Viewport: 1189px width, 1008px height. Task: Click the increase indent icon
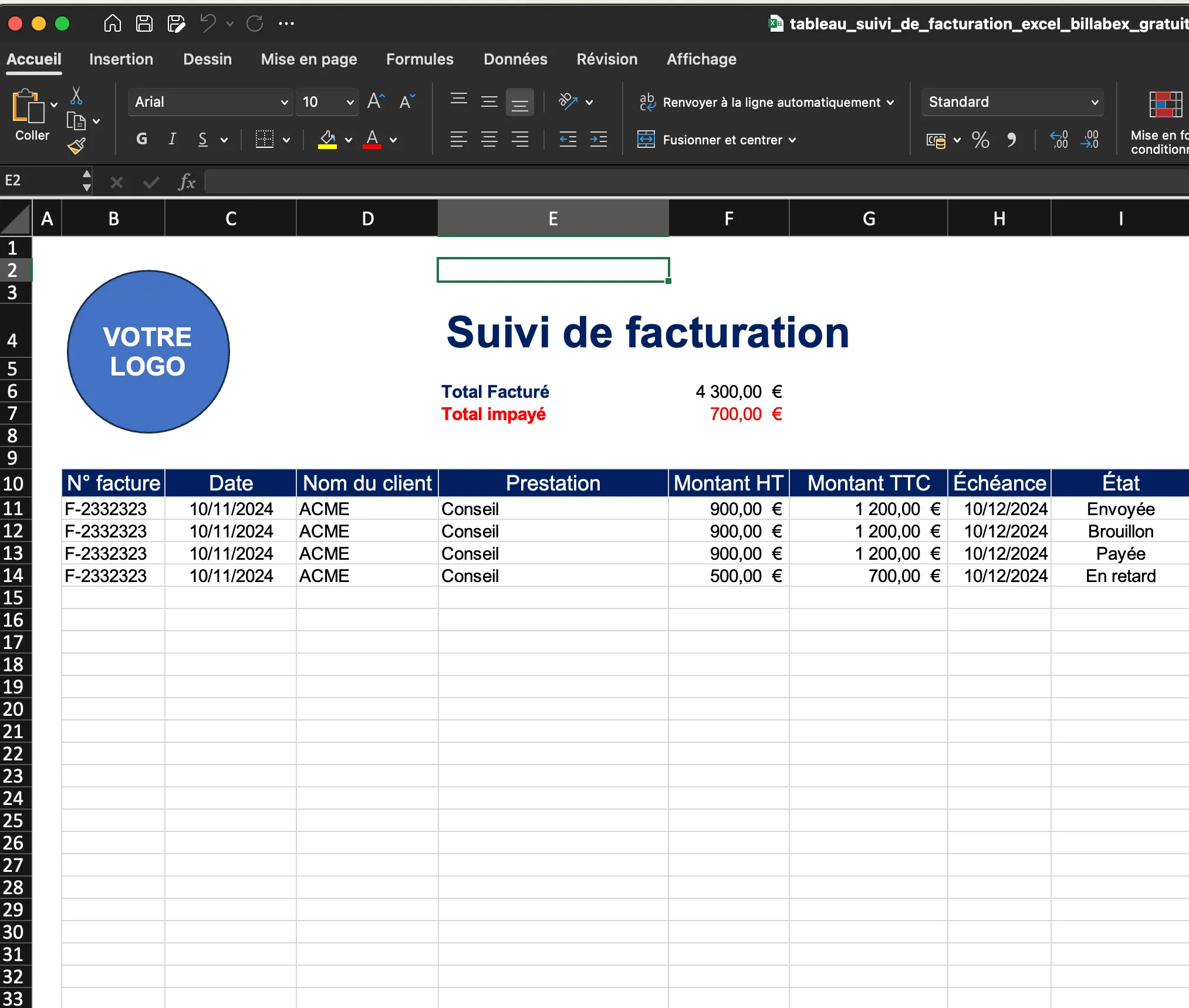[598, 140]
